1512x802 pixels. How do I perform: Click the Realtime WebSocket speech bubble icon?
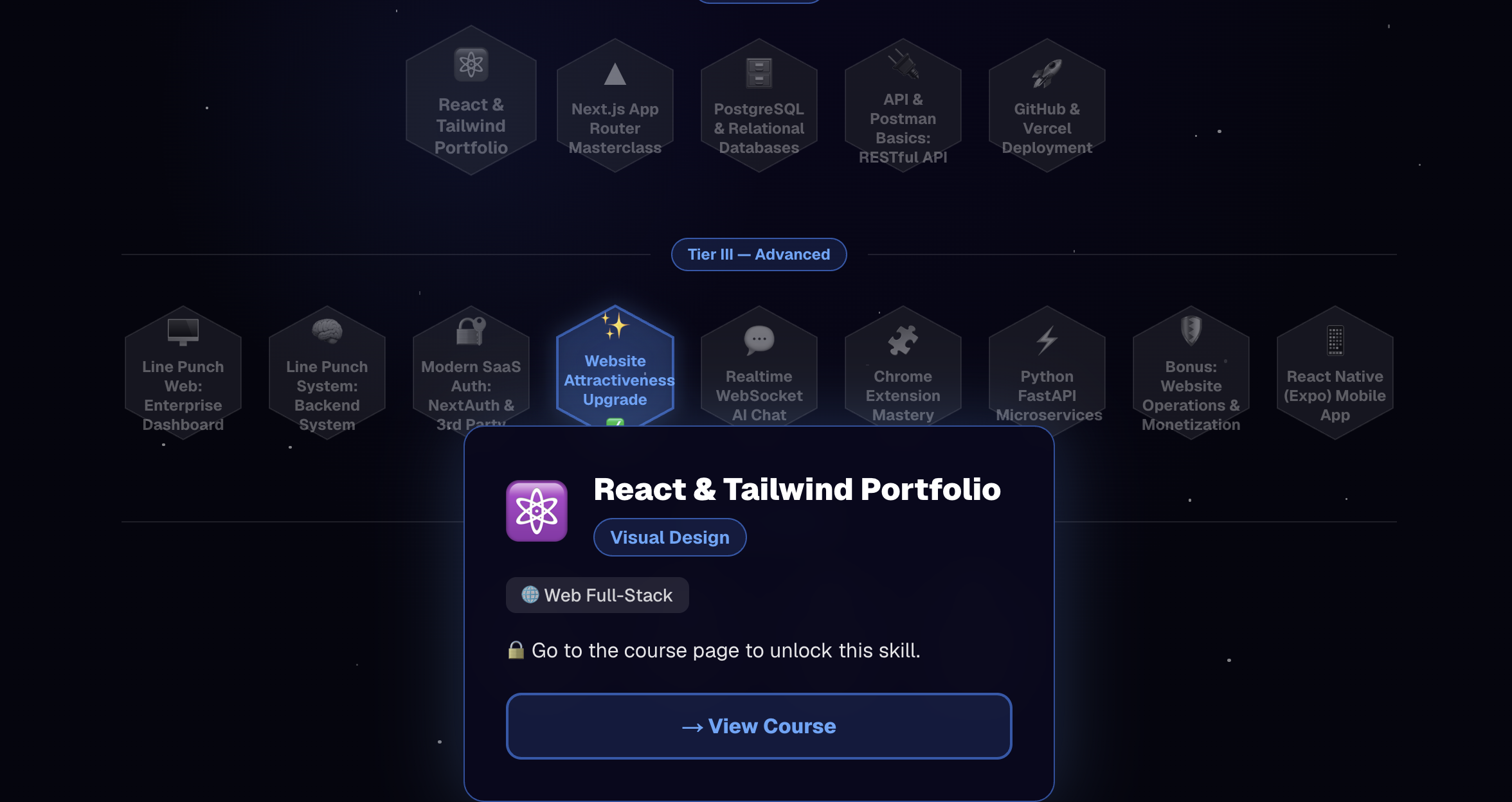[x=759, y=340]
